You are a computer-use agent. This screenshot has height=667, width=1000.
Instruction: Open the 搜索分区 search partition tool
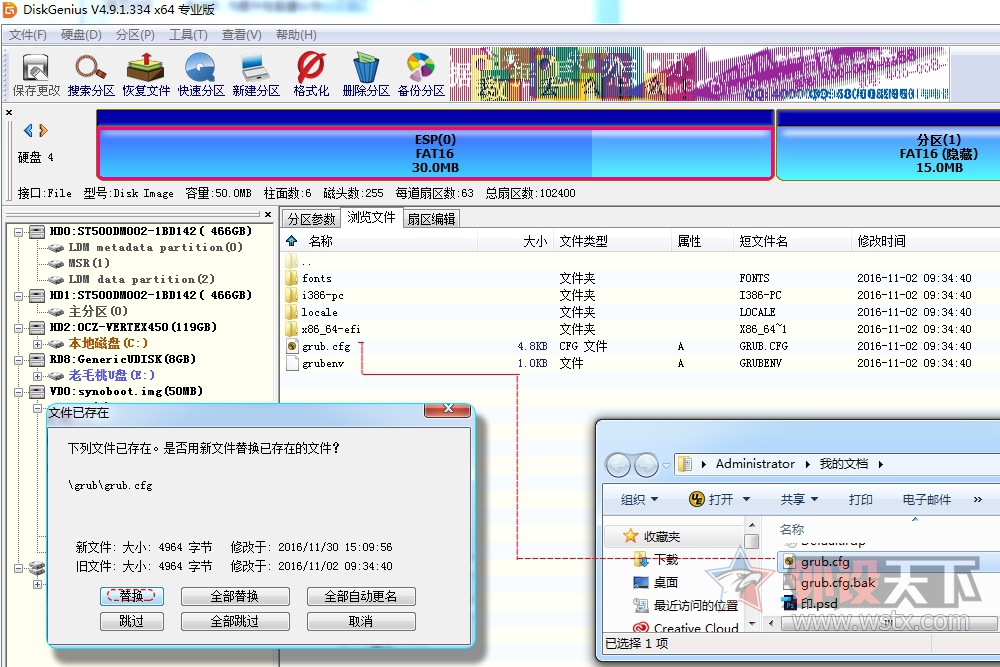[91, 75]
